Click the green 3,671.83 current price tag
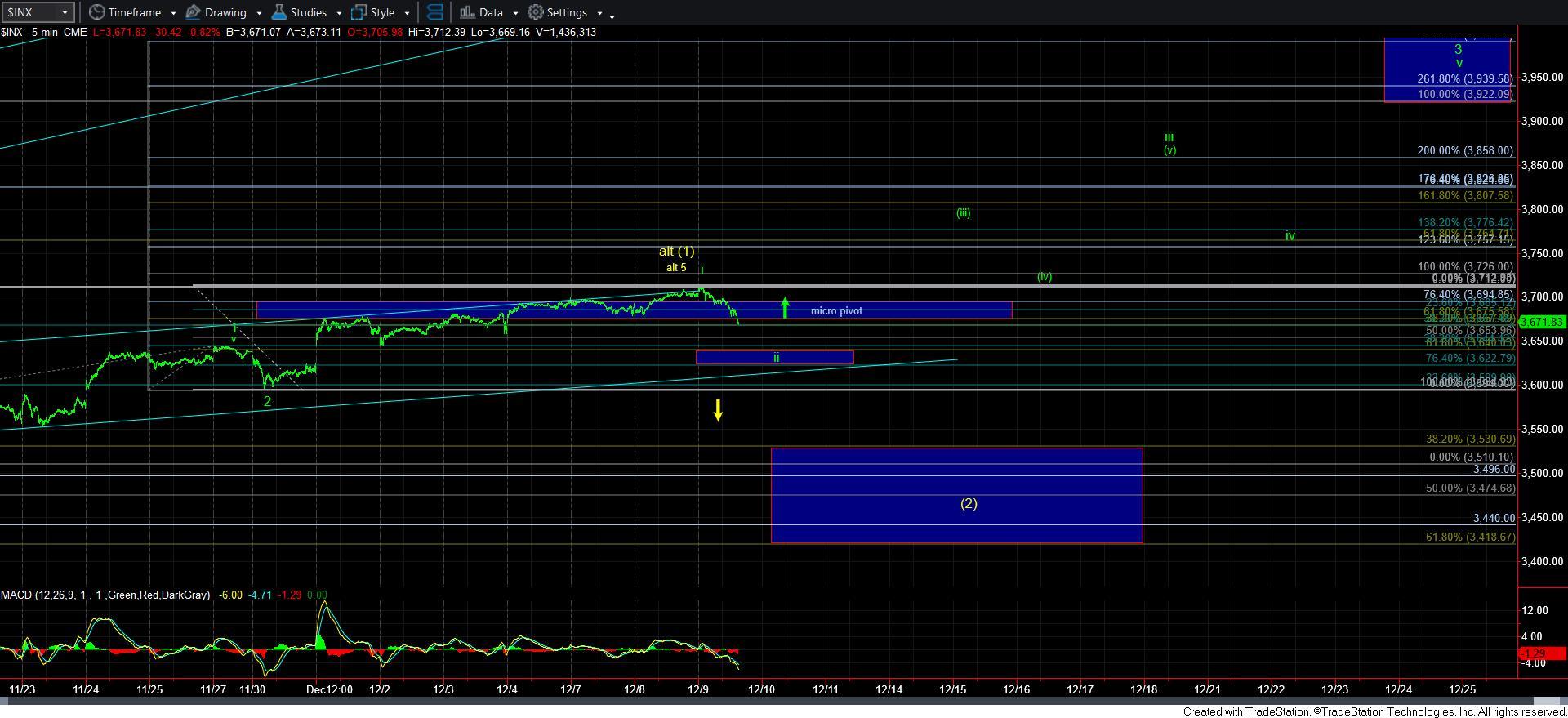 (1542, 322)
